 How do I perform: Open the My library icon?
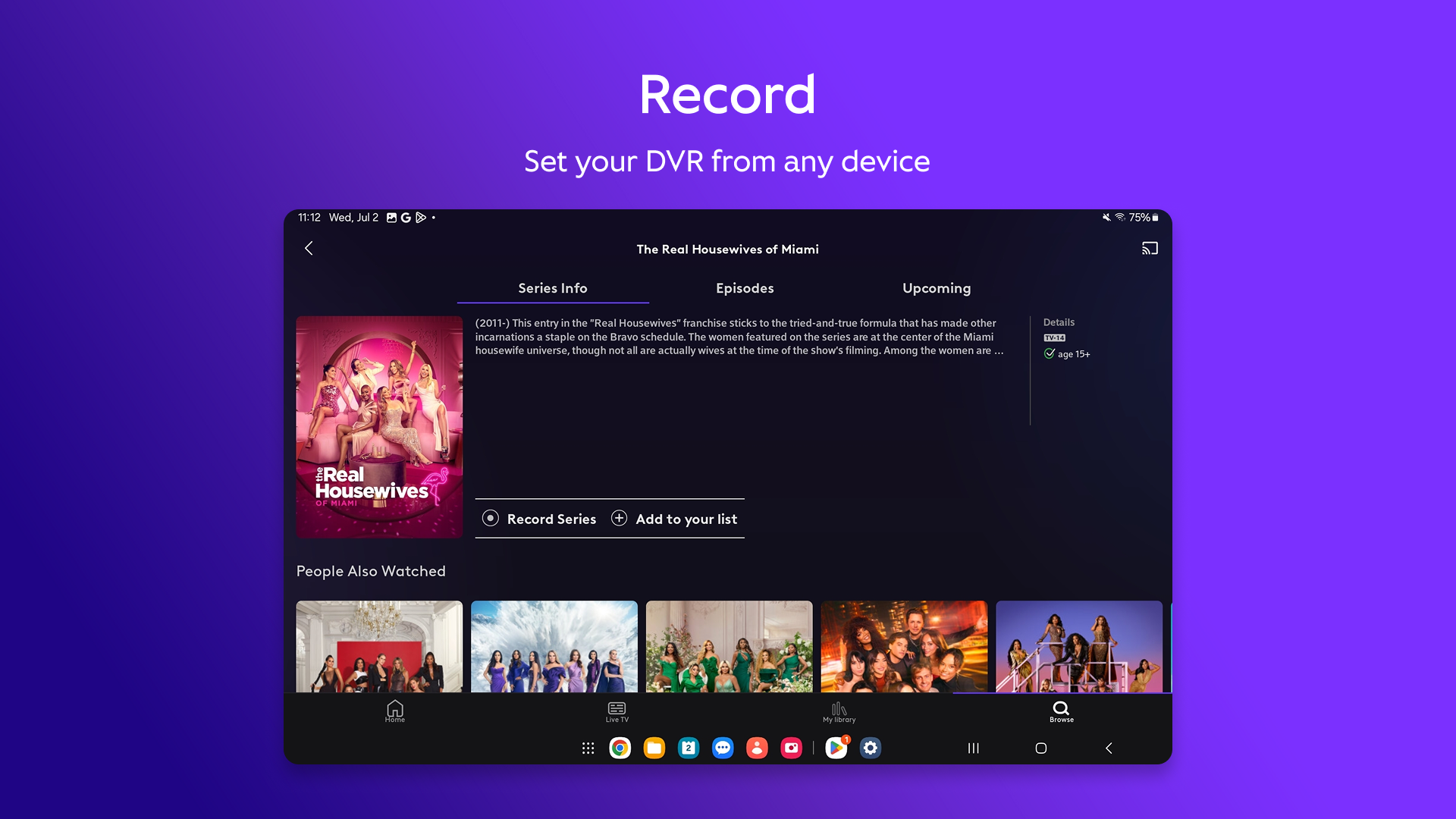pyautogui.click(x=839, y=711)
